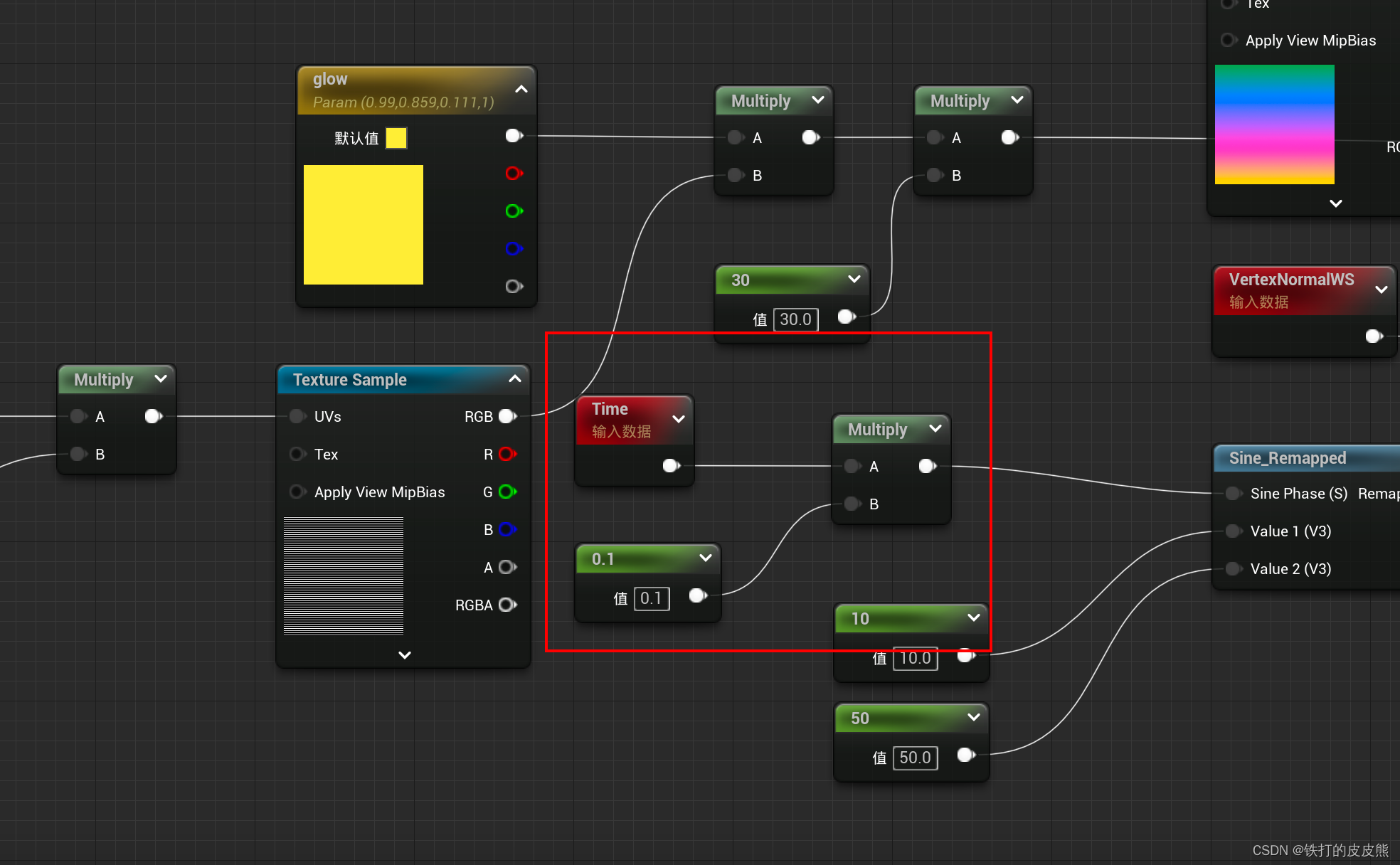Click the Texture Sample G output pin
The image size is (1400, 865).
[507, 492]
